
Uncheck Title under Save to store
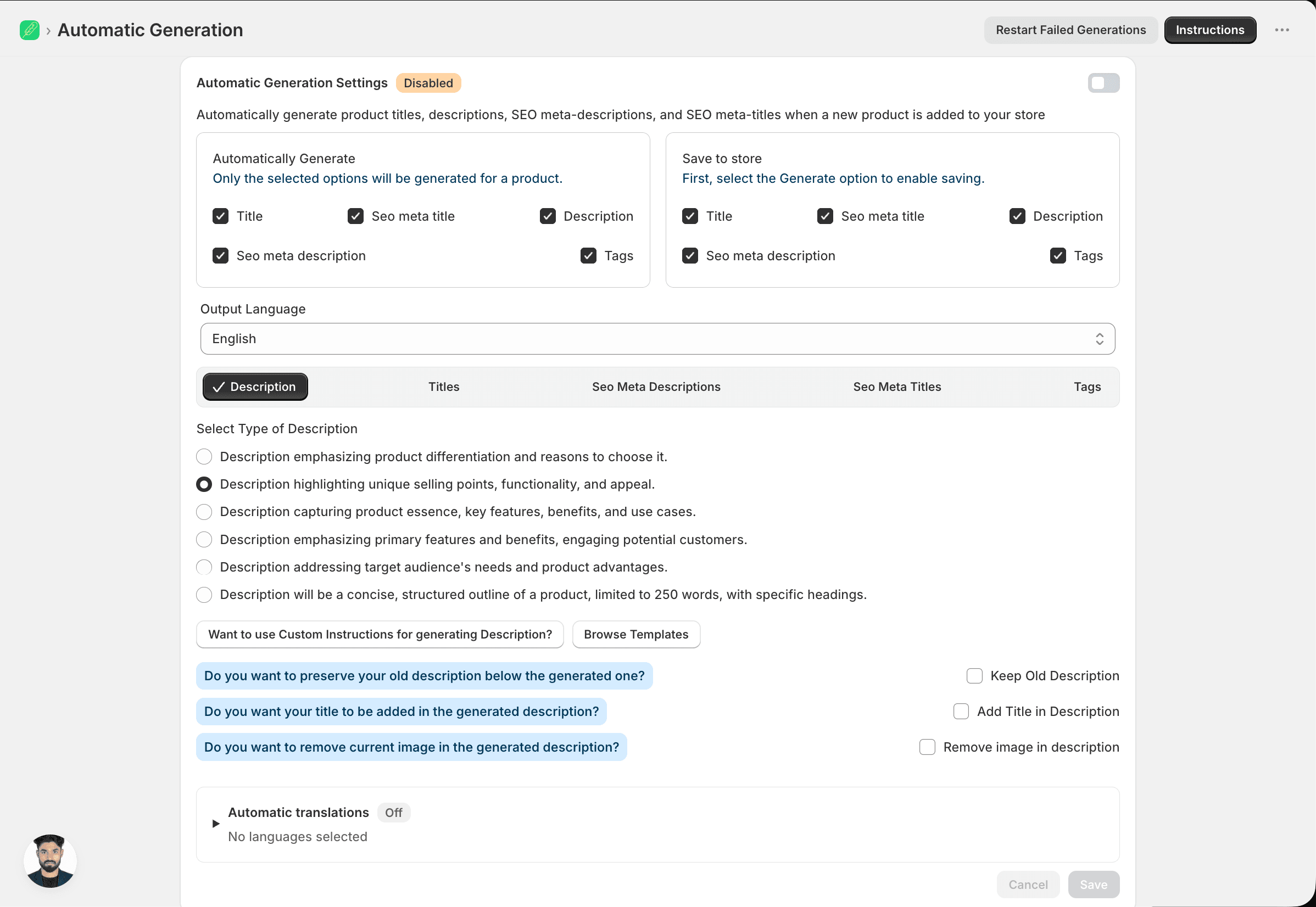pyautogui.click(x=690, y=216)
